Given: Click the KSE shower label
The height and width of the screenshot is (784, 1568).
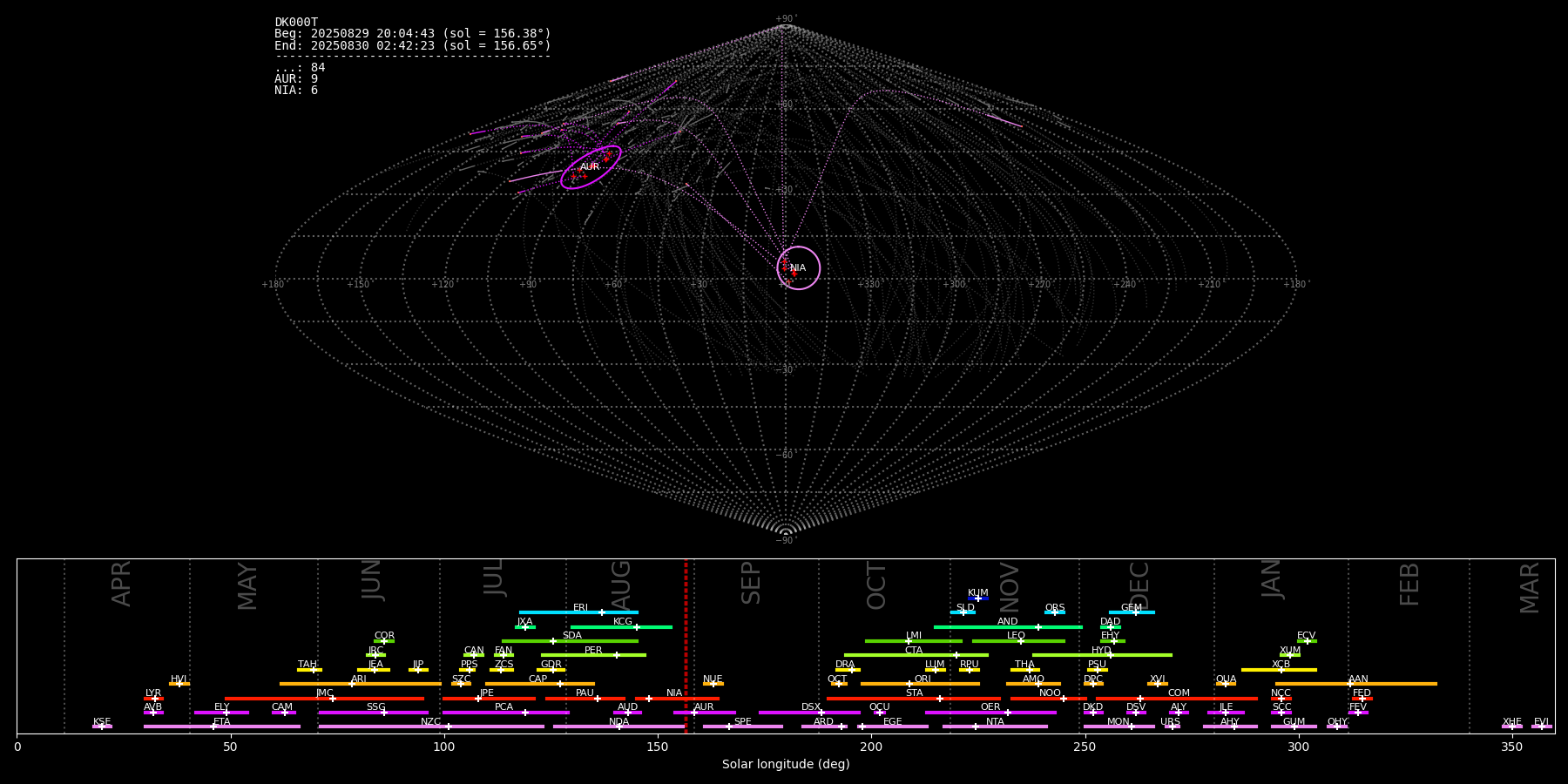Looking at the screenshot, I should [102, 722].
